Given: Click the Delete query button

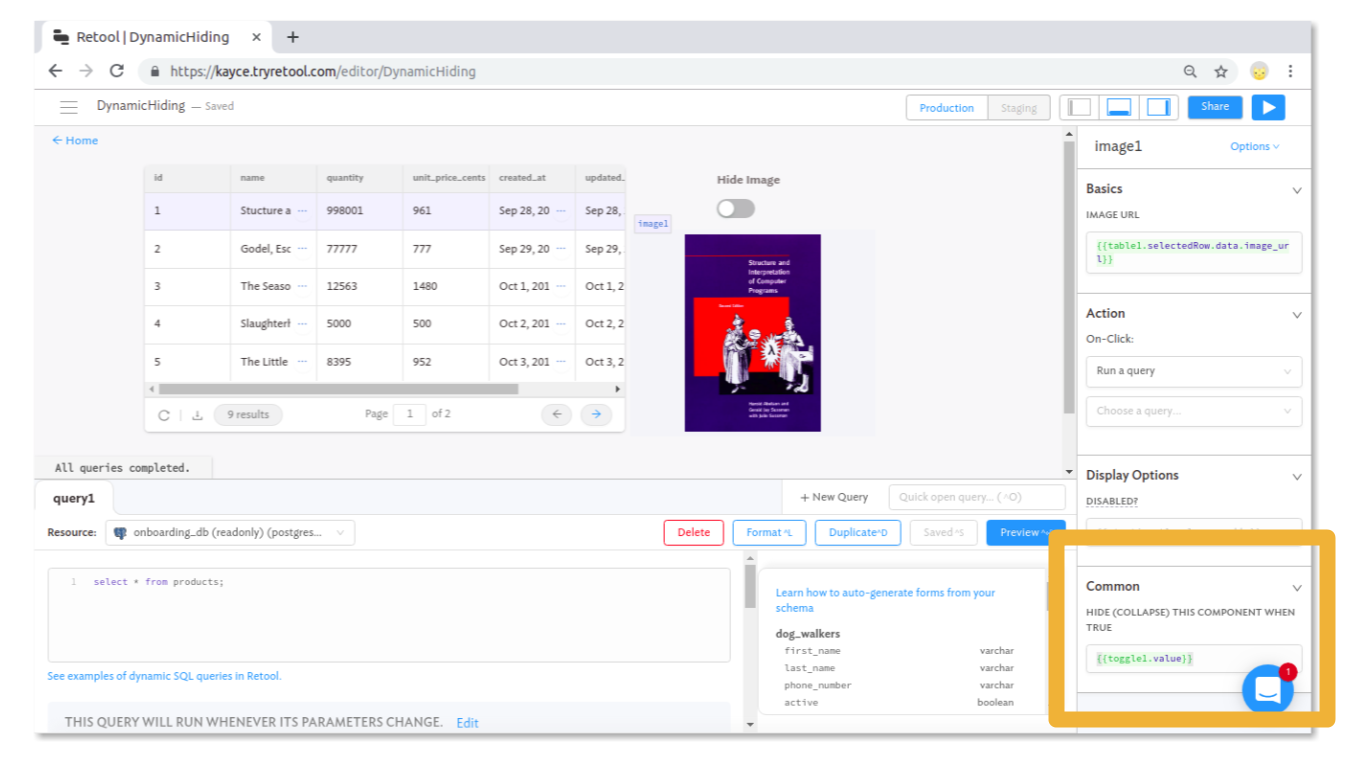Looking at the screenshot, I should coord(693,532).
